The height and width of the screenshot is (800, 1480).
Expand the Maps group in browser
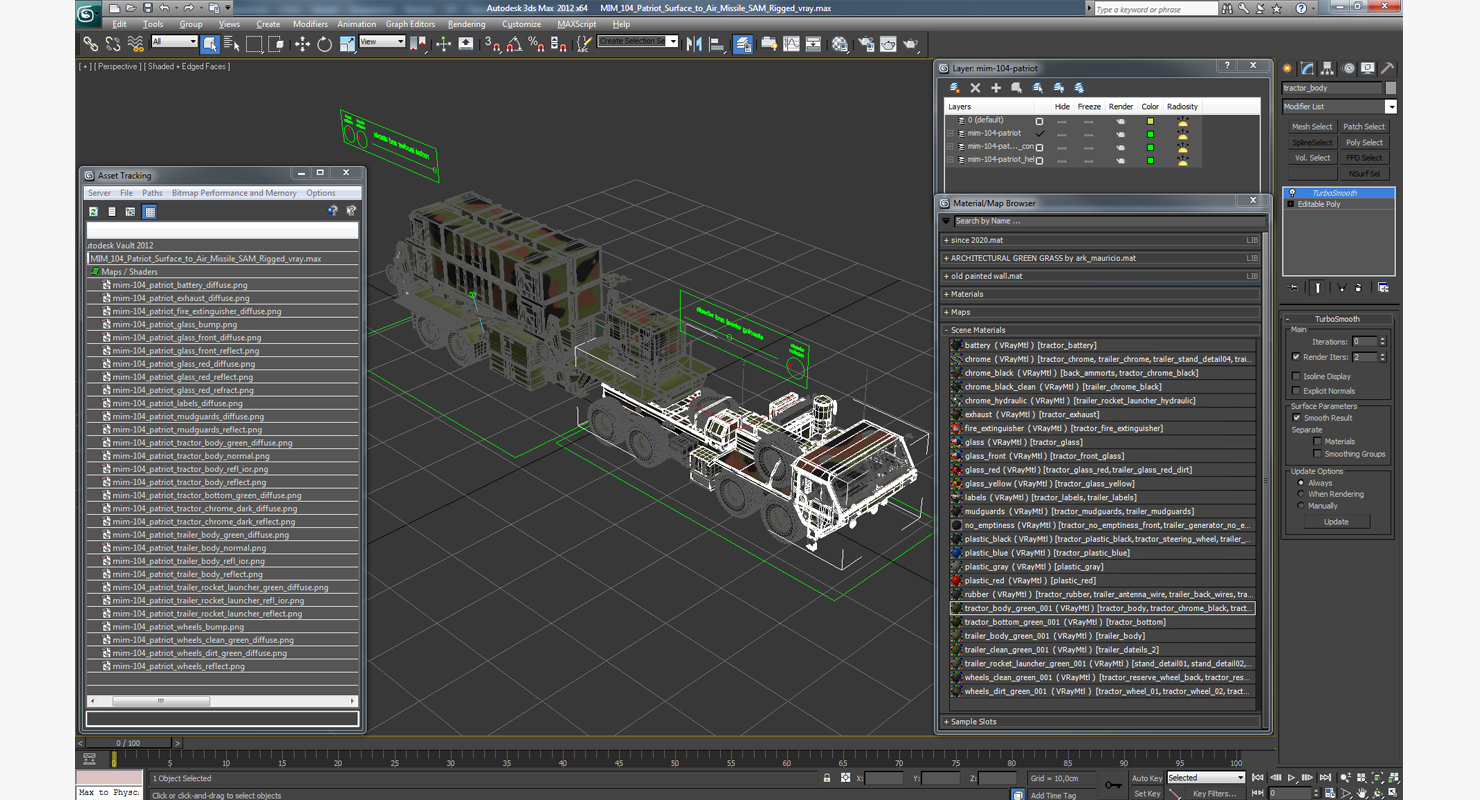[x=947, y=312]
